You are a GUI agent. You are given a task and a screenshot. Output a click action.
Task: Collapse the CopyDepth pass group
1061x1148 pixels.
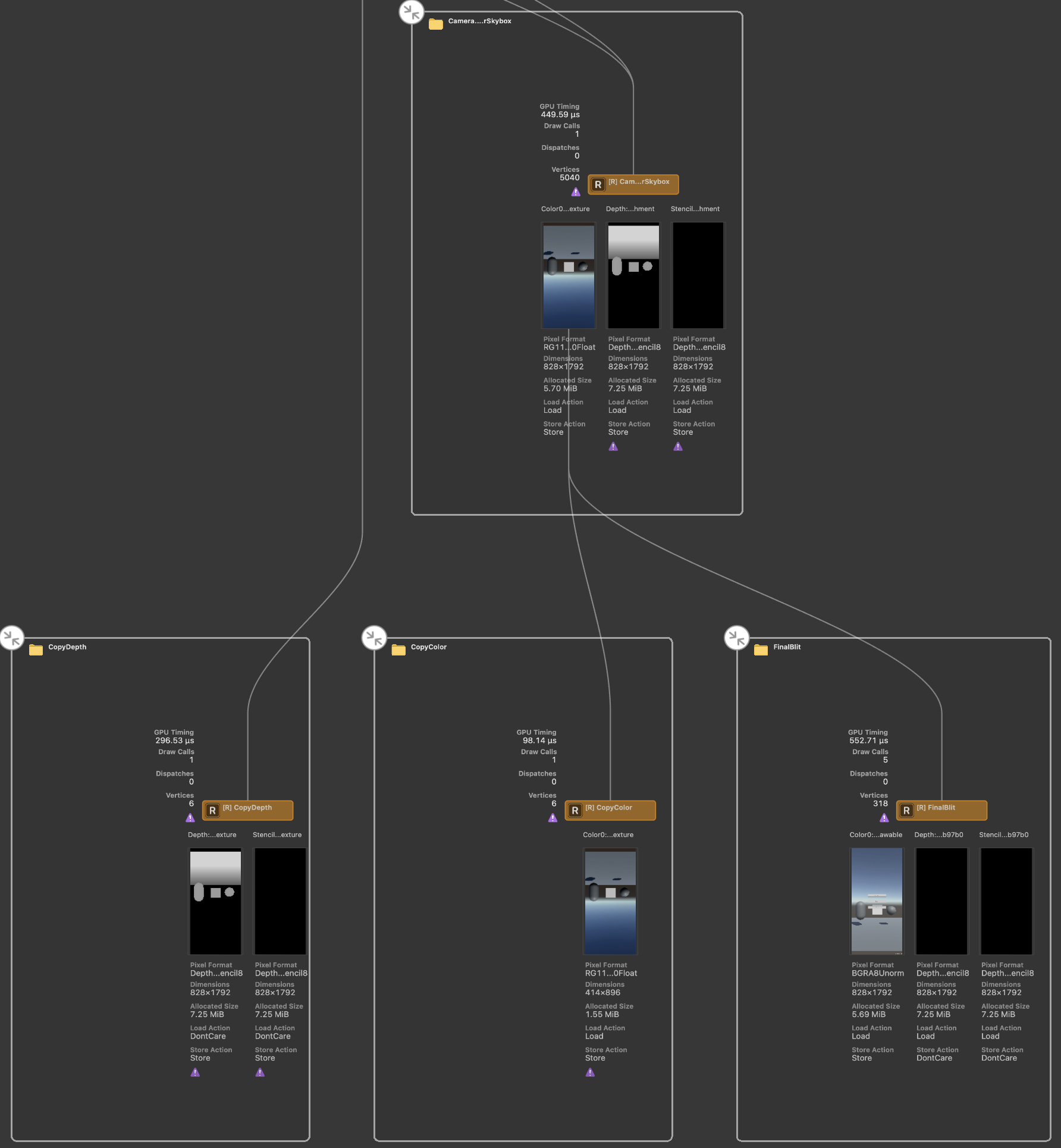12,637
